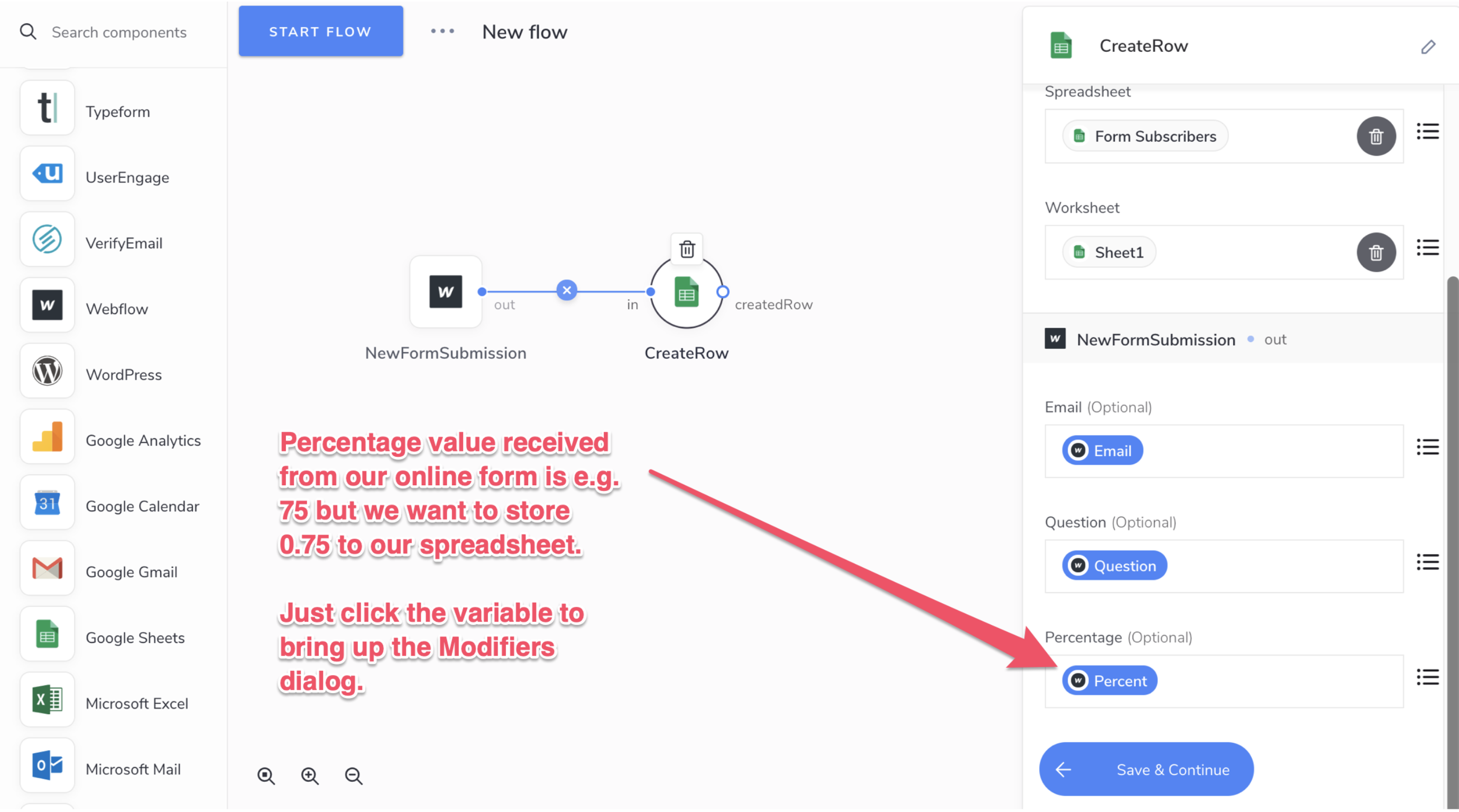Image resolution: width=1459 pixels, height=812 pixels.
Task: Click the trash icon above CreateRow node
Action: (x=687, y=249)
